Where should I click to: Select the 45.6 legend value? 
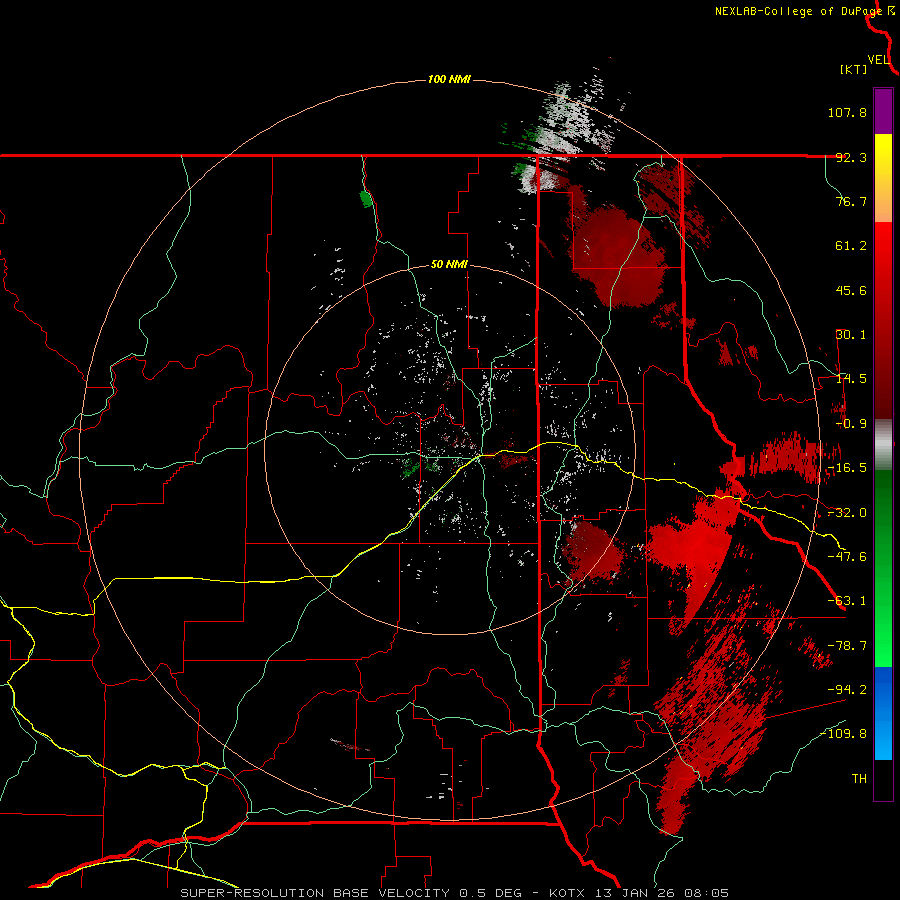coord(851,290)
